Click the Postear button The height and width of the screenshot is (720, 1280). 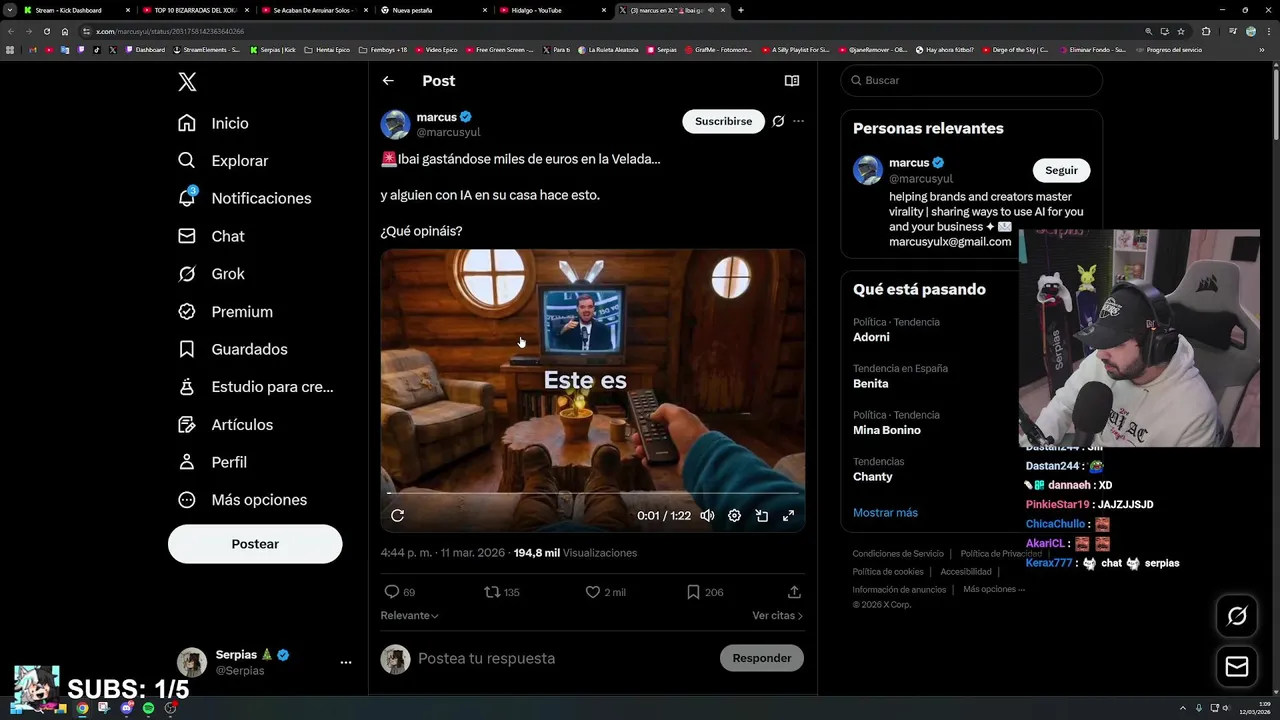click(x=255, y=544)
